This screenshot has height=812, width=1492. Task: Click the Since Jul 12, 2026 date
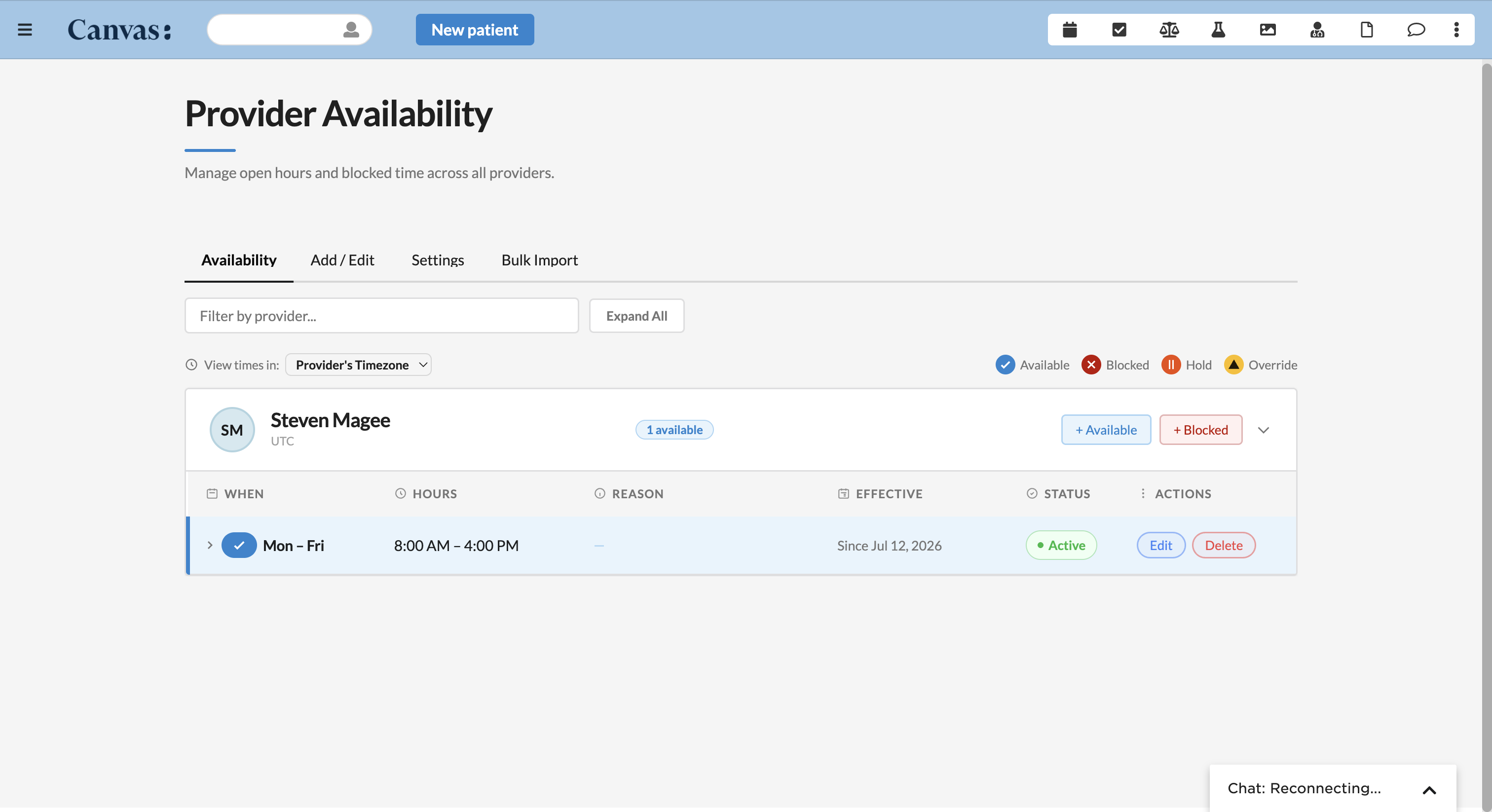[889, 545]
